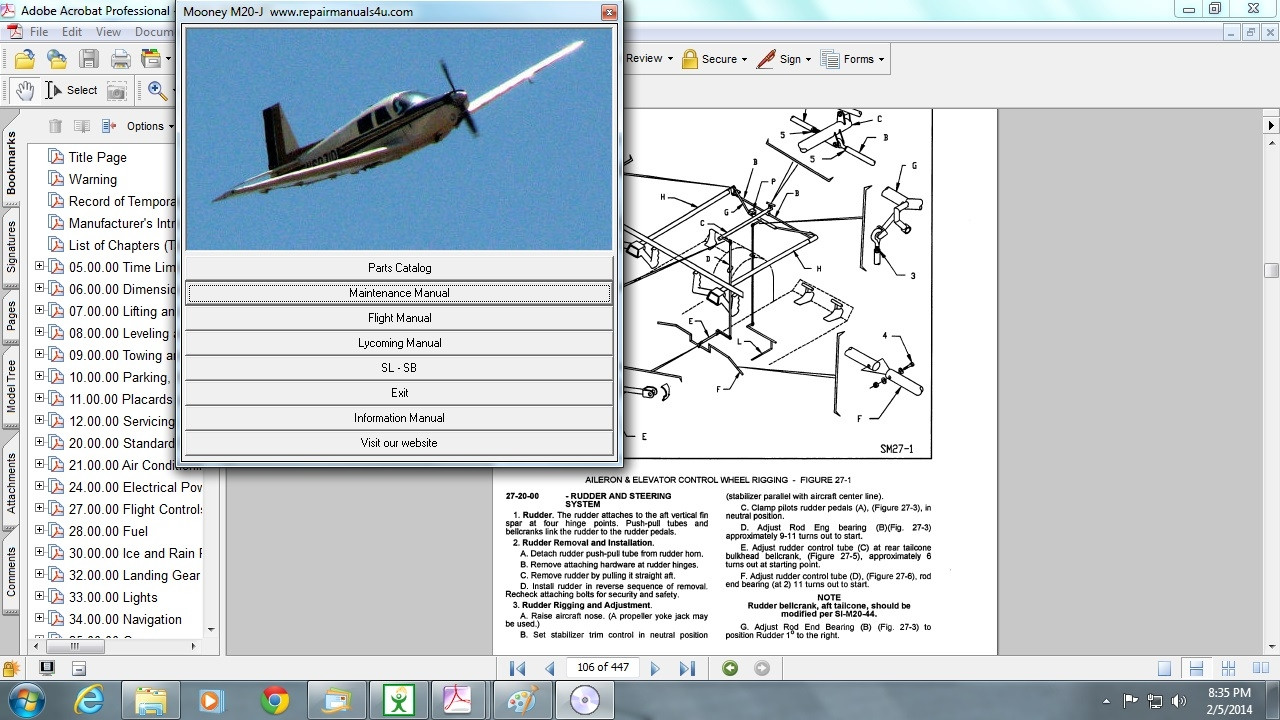Go to the first page button
This screenshot has height=720, width=1280.
tap(517, 668)
